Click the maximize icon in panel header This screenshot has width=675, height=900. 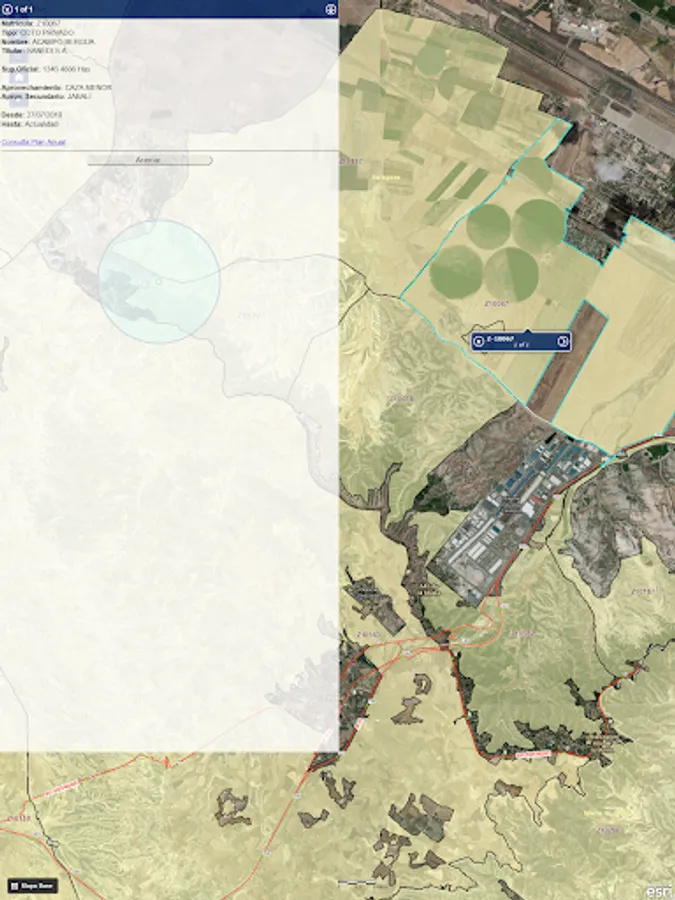coord(331,9)
